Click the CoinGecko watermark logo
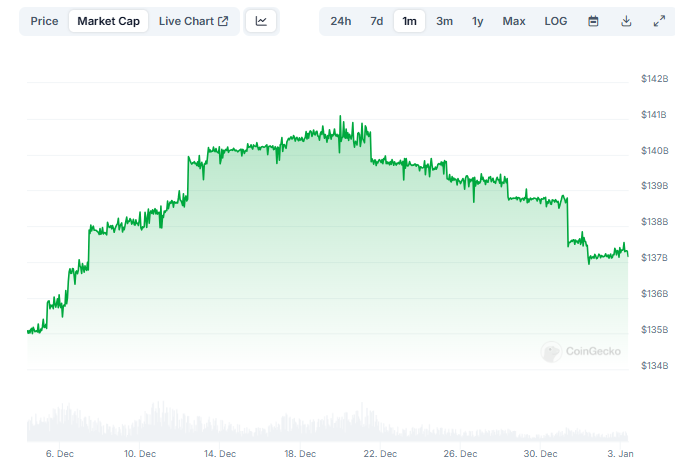Screen dimensions: 675x469 pos(581,351)
